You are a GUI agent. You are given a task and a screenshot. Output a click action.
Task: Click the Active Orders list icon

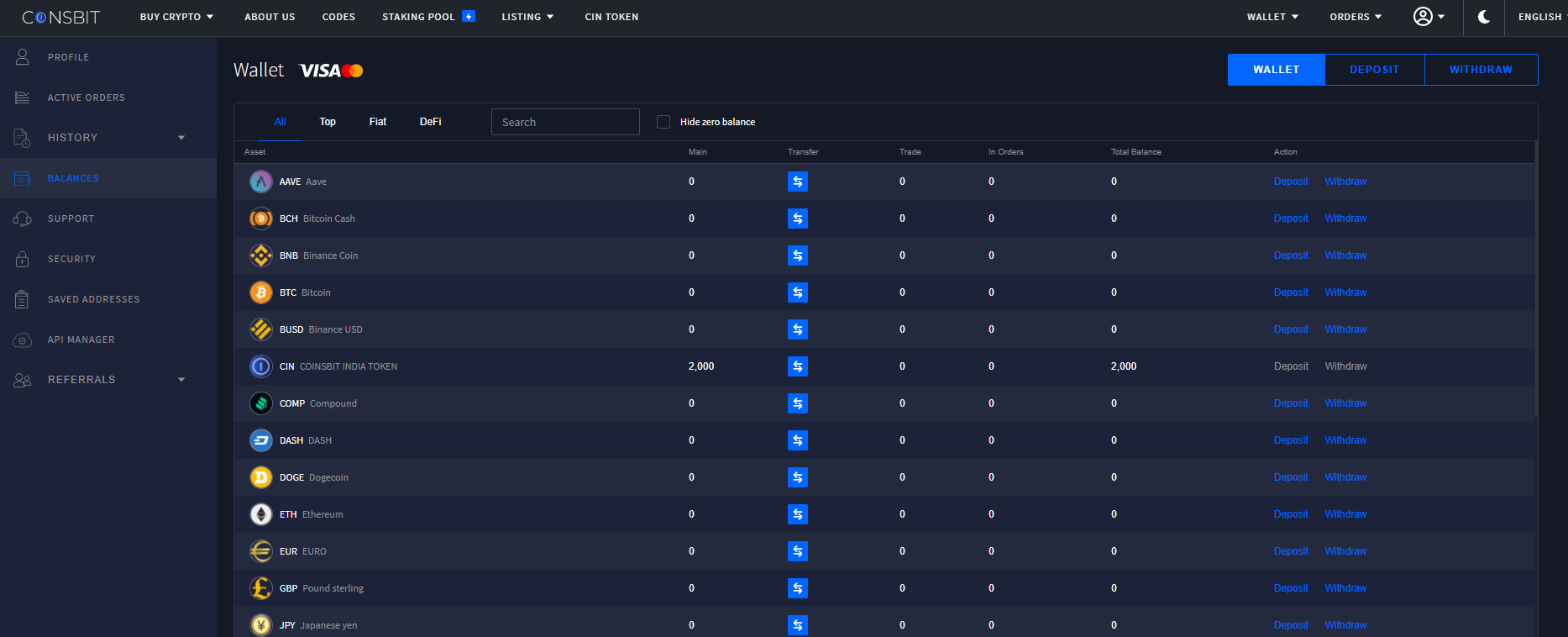23,97
